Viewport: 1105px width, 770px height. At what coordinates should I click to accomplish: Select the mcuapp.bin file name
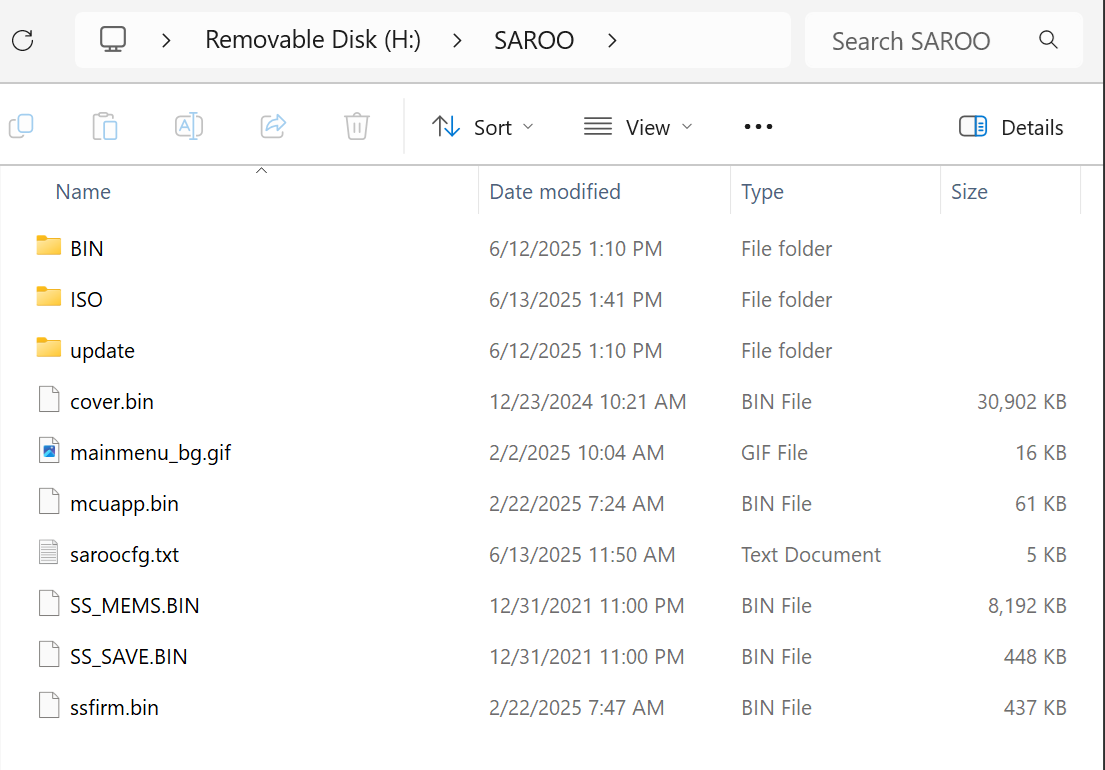tap(124, 504)
